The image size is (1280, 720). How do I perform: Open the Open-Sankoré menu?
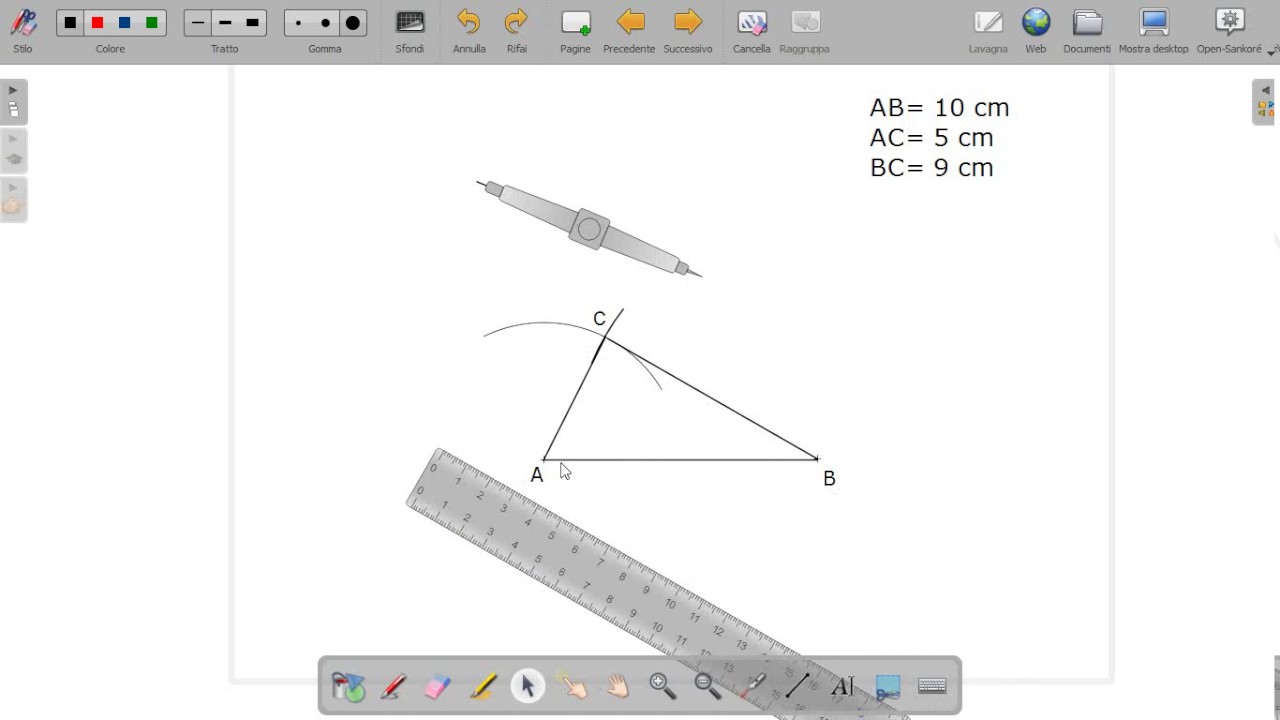coord(1230,31)
